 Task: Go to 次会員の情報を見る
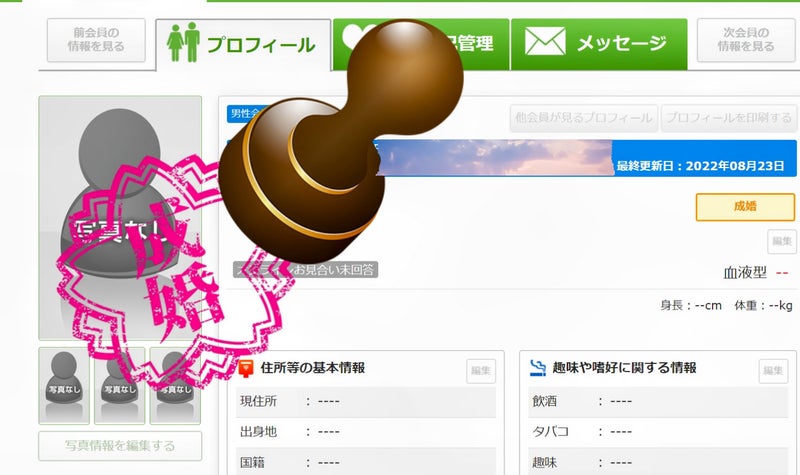[x=745, y=39]
